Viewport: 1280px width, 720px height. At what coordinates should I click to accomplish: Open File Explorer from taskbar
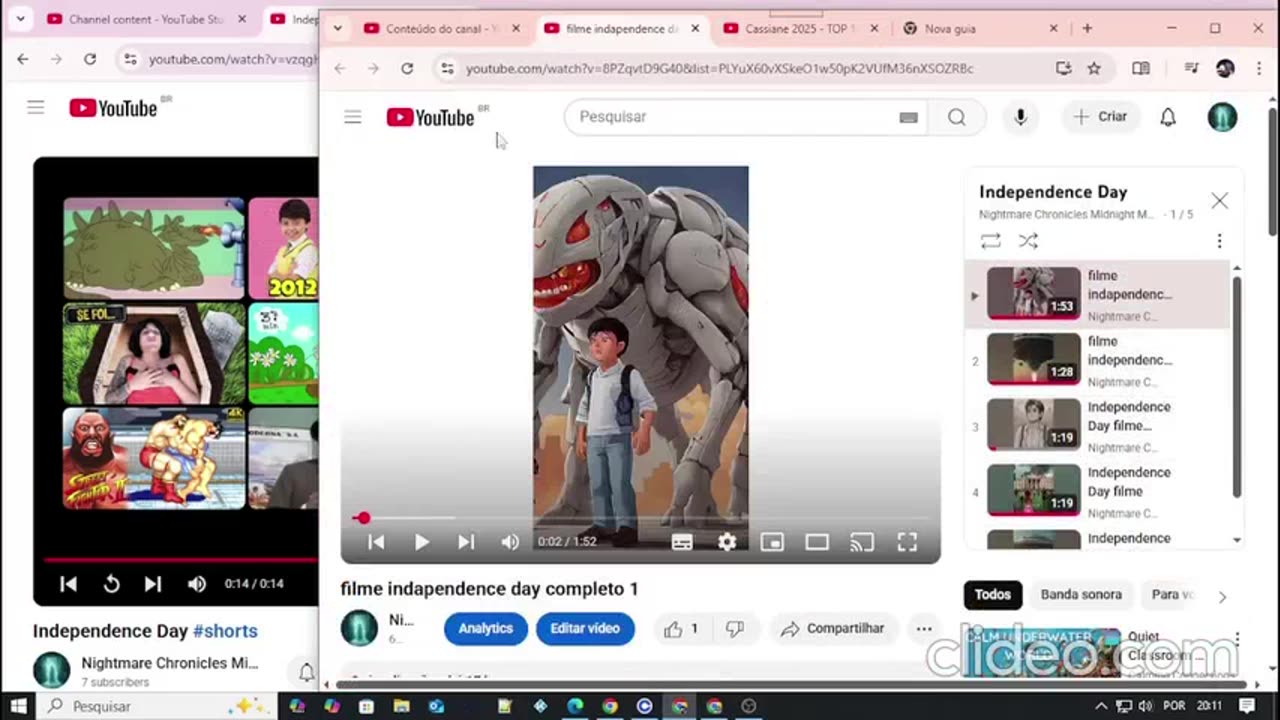tap(401, 706)
